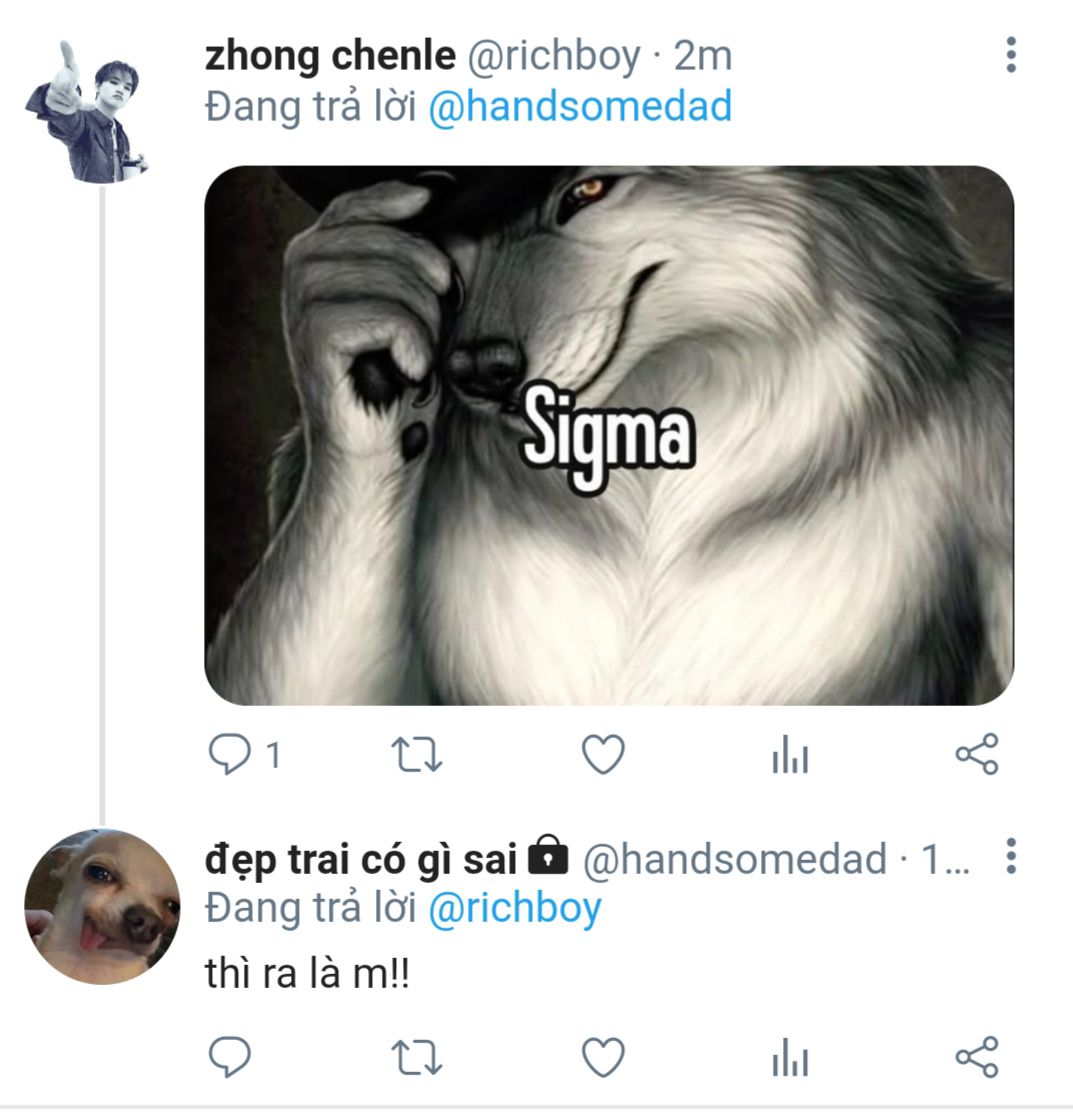Like zhong chenle's Sigma wolf tweet

(603, 755)
